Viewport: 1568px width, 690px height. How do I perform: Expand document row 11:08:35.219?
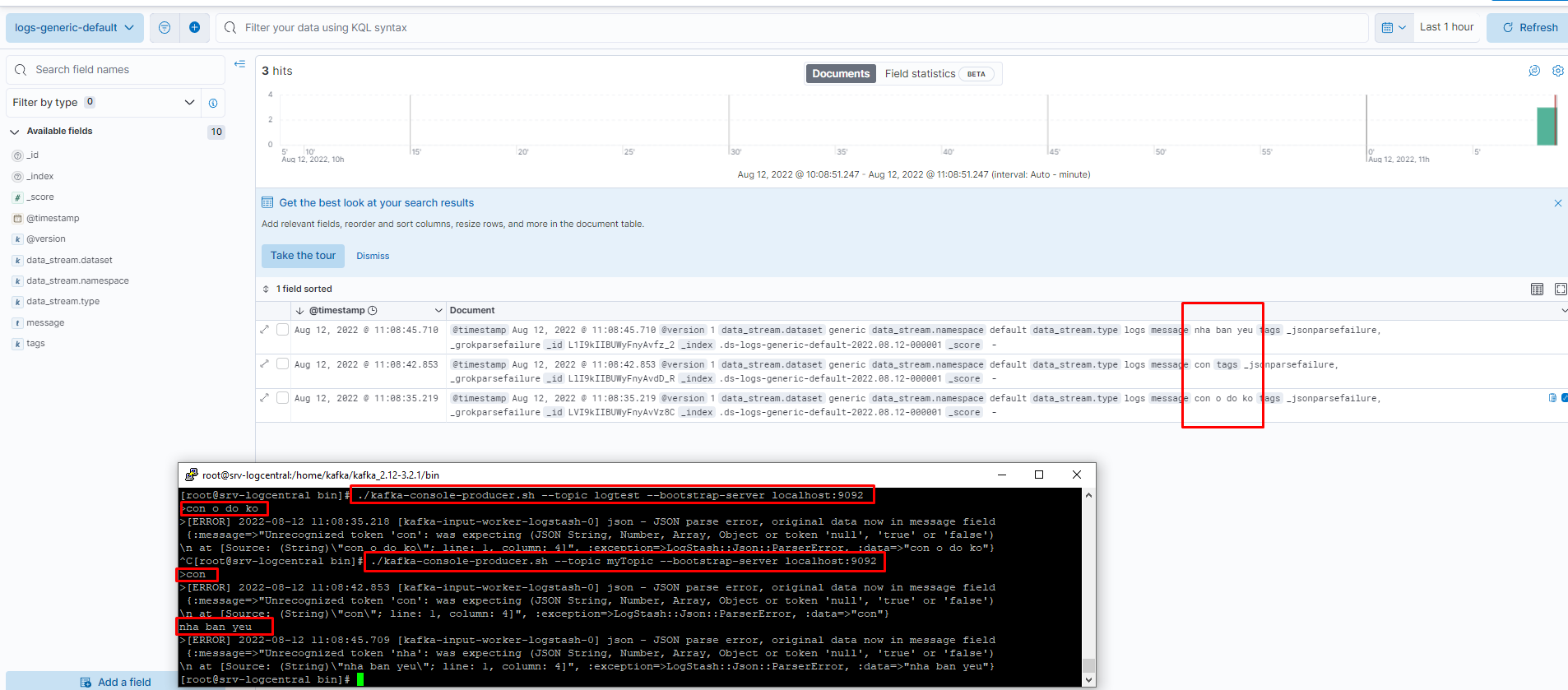tap(265, 397)
